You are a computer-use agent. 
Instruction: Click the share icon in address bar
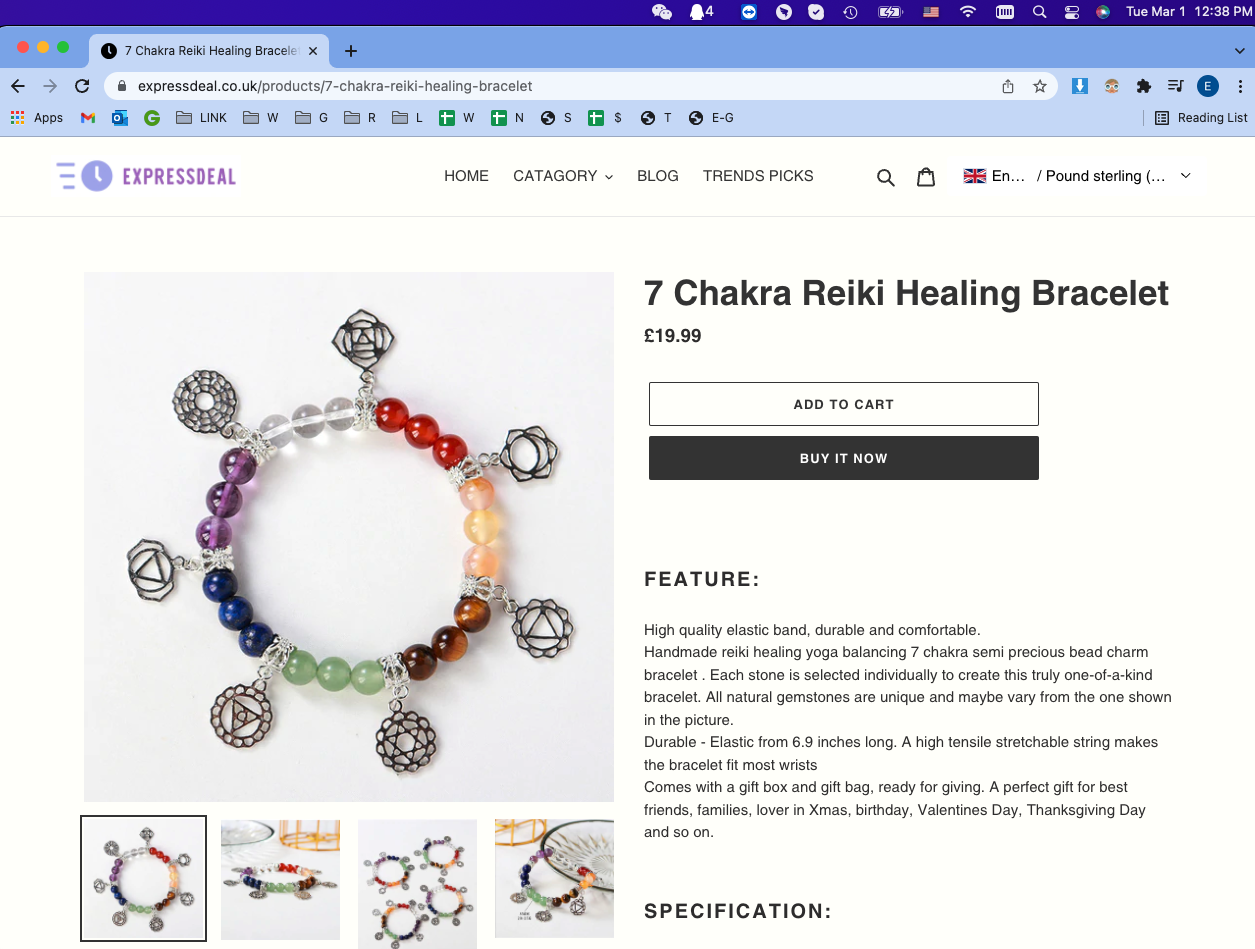(1008, 86)
